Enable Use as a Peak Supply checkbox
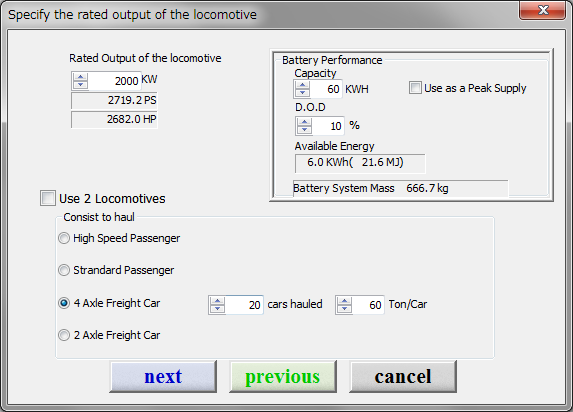Image resolution: width=573 pixels, height=412 pixels. (x=415, y=88)
